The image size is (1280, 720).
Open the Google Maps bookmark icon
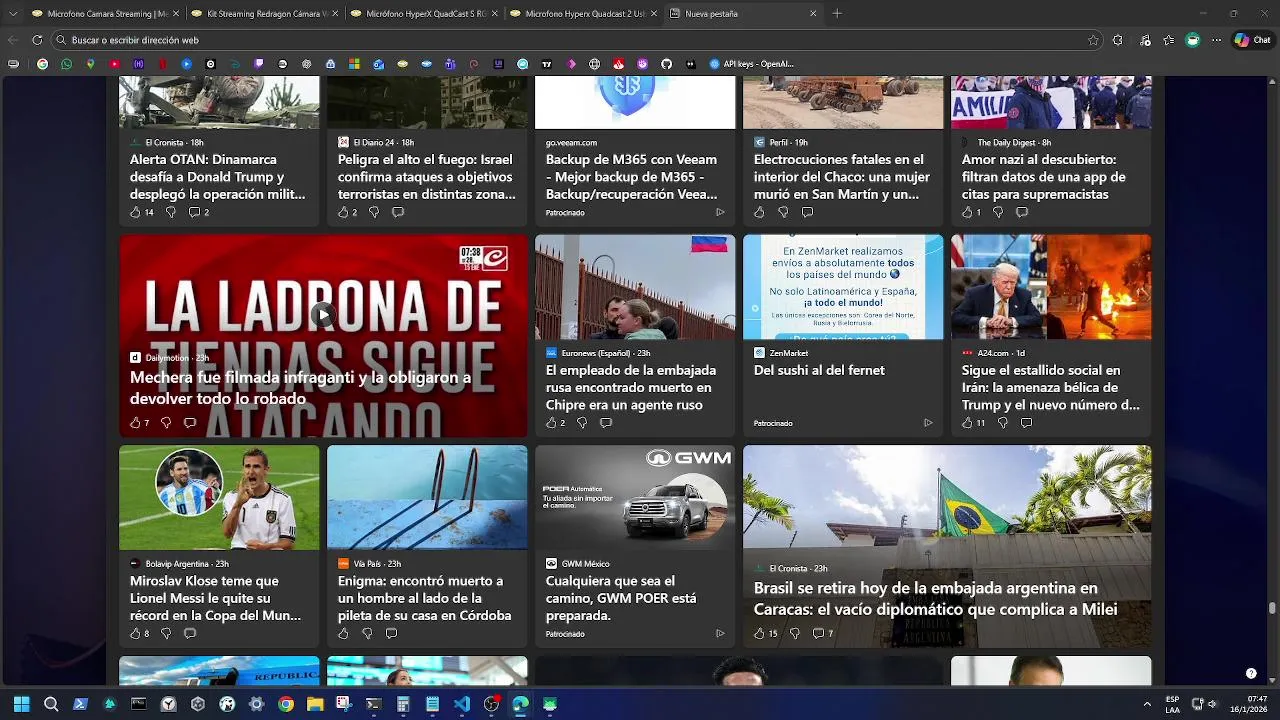point(90,64)
